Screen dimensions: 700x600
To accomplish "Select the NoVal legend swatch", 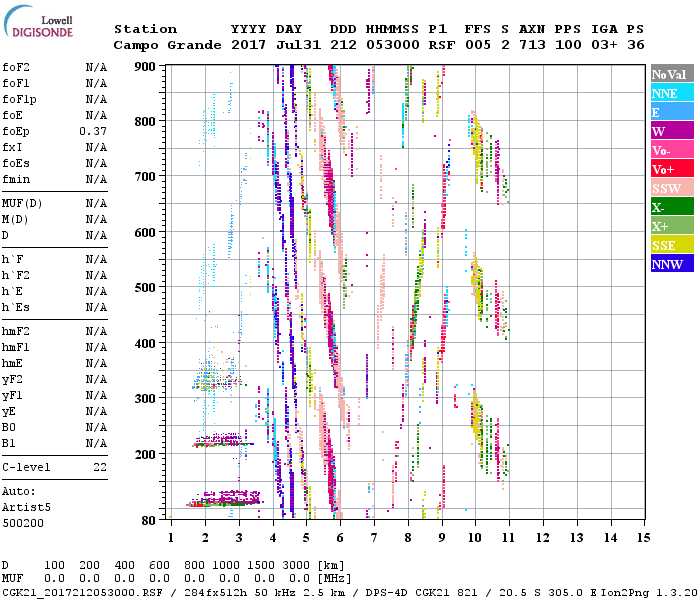I will [670, 74].
